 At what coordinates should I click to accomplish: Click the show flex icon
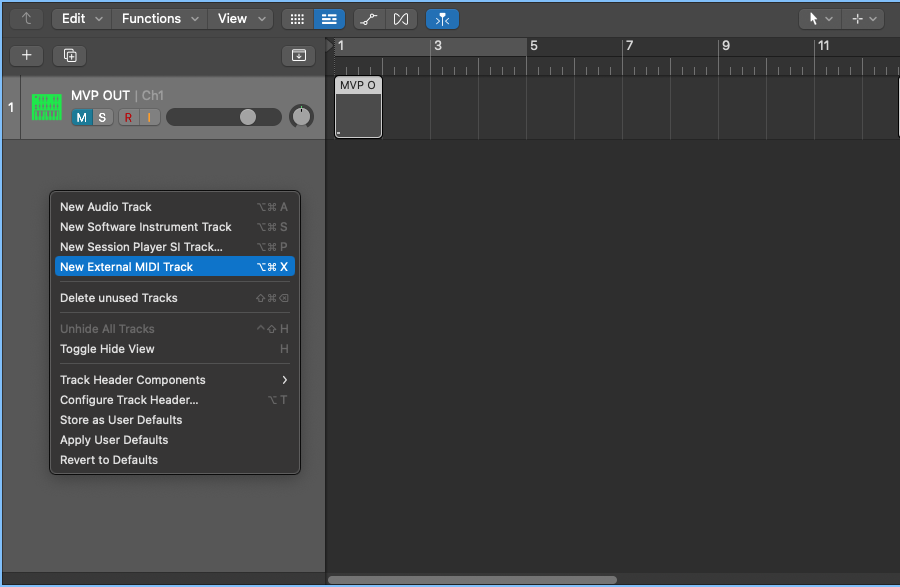tap(401, 19)
